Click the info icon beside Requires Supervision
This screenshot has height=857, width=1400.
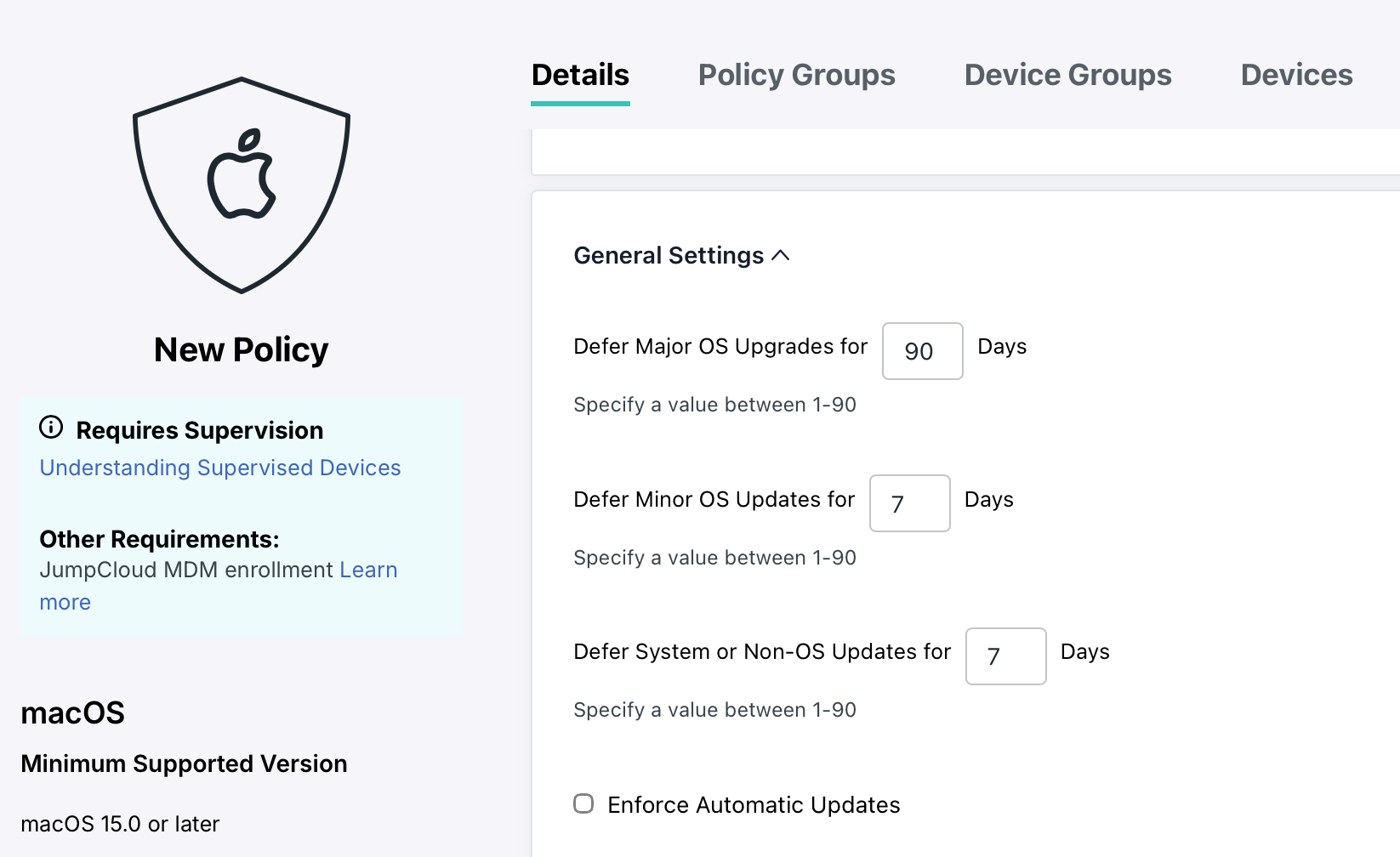51,427
